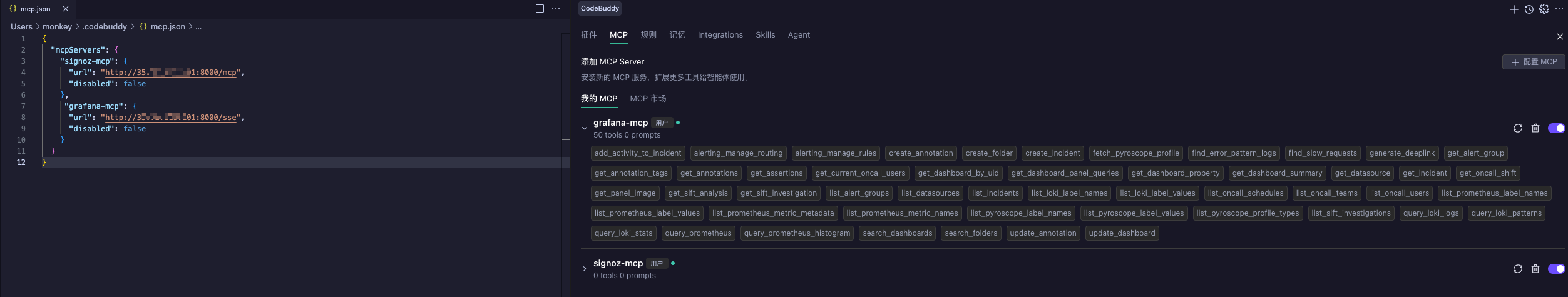Open CodeBuddy settings gear icon
The height and width of the screenshot is (297, 1568).
[1544, 9]
